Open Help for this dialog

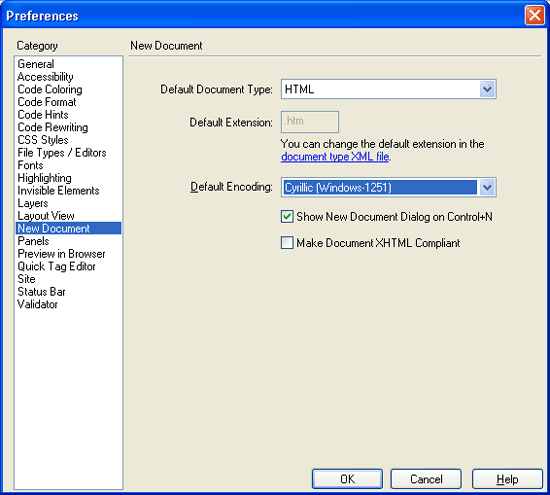(507, 479)
